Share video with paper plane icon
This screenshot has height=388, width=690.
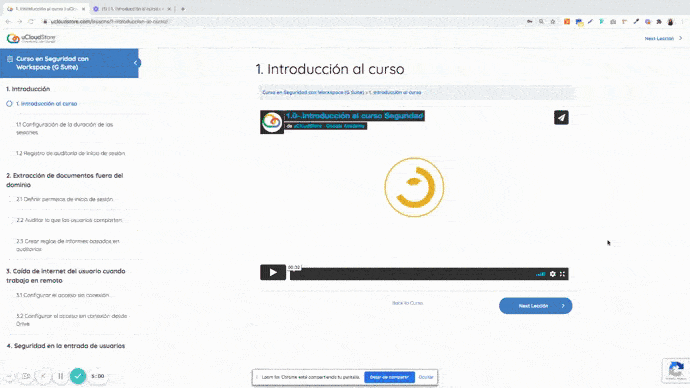[x=561, y=118]
